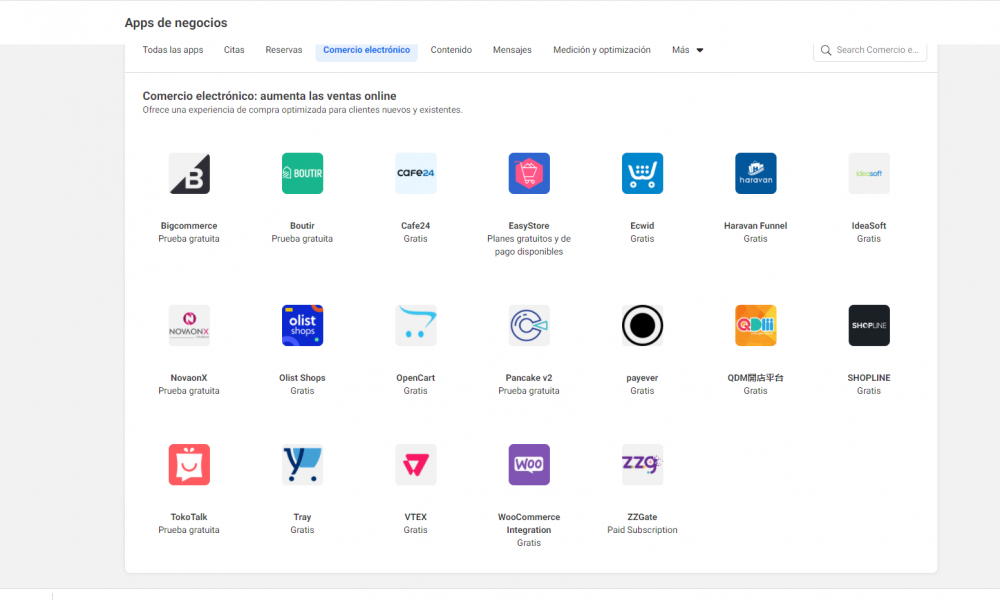Click the SHOPLINE app name
The image size is (1000, 600).
point(869,377)
